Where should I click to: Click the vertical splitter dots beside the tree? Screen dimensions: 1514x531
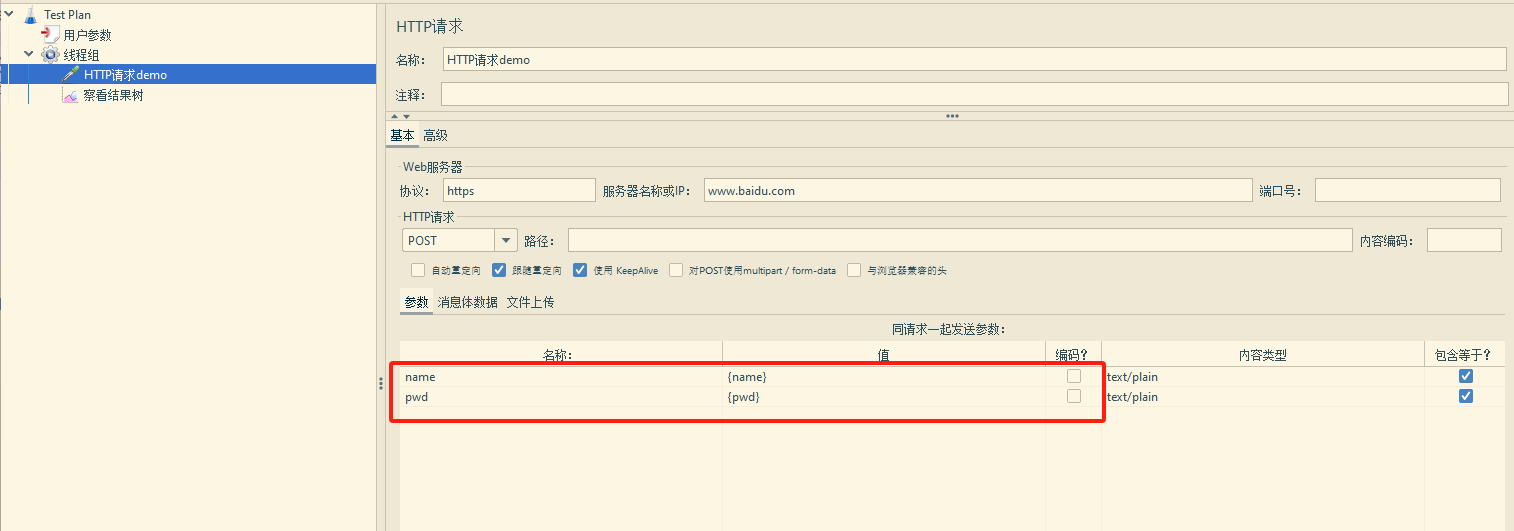[x=381, y=383]
